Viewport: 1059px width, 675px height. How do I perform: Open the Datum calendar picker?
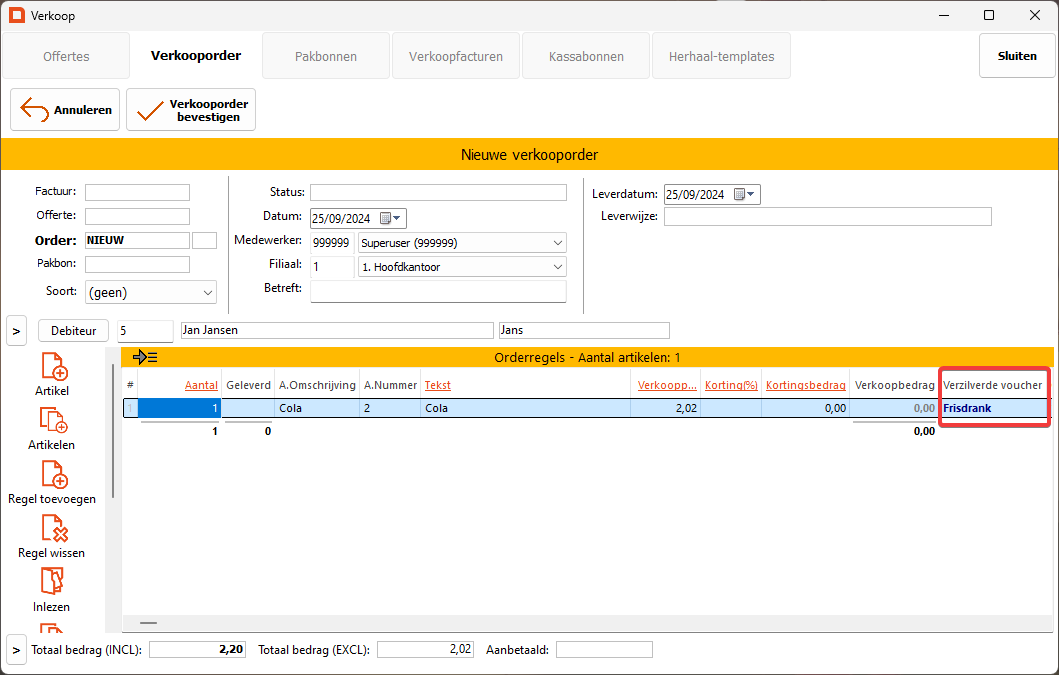point(391,218)
